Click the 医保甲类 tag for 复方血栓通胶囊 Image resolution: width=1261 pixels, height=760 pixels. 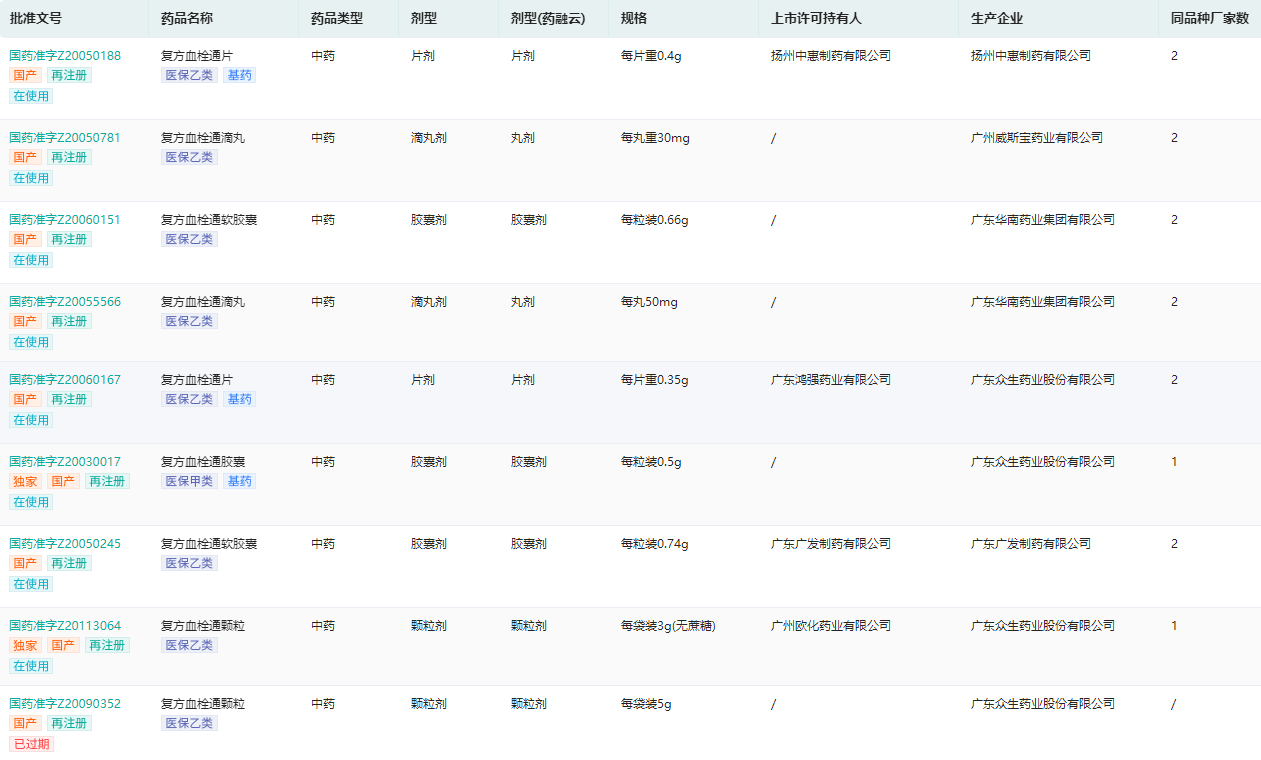(x=189, y=481)
